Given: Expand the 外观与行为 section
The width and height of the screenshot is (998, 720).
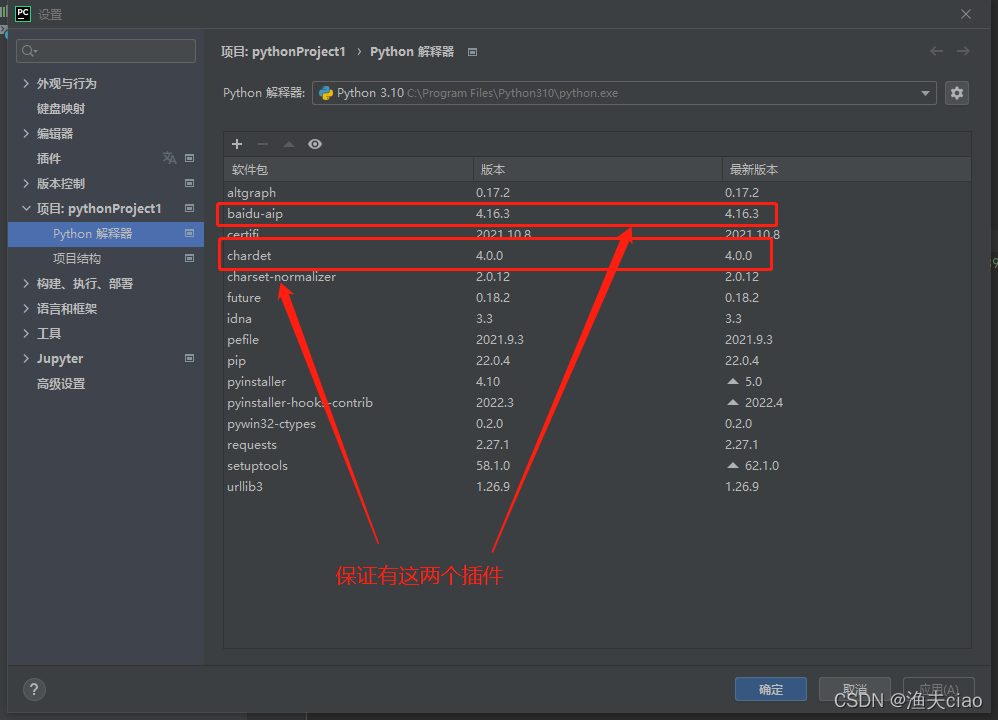Looking at the screenshot, I should point(26,83).
